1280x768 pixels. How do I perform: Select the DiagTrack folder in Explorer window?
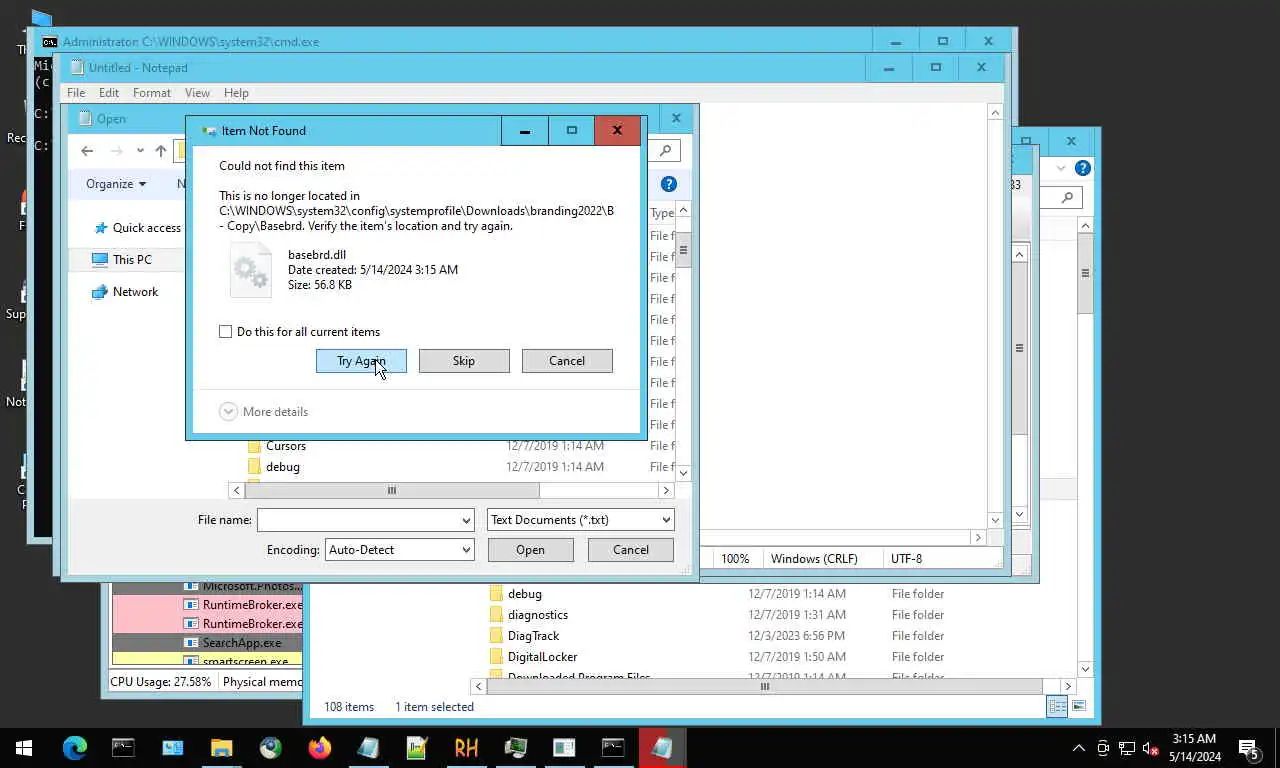pyautogui.click(x=533, y=635)
